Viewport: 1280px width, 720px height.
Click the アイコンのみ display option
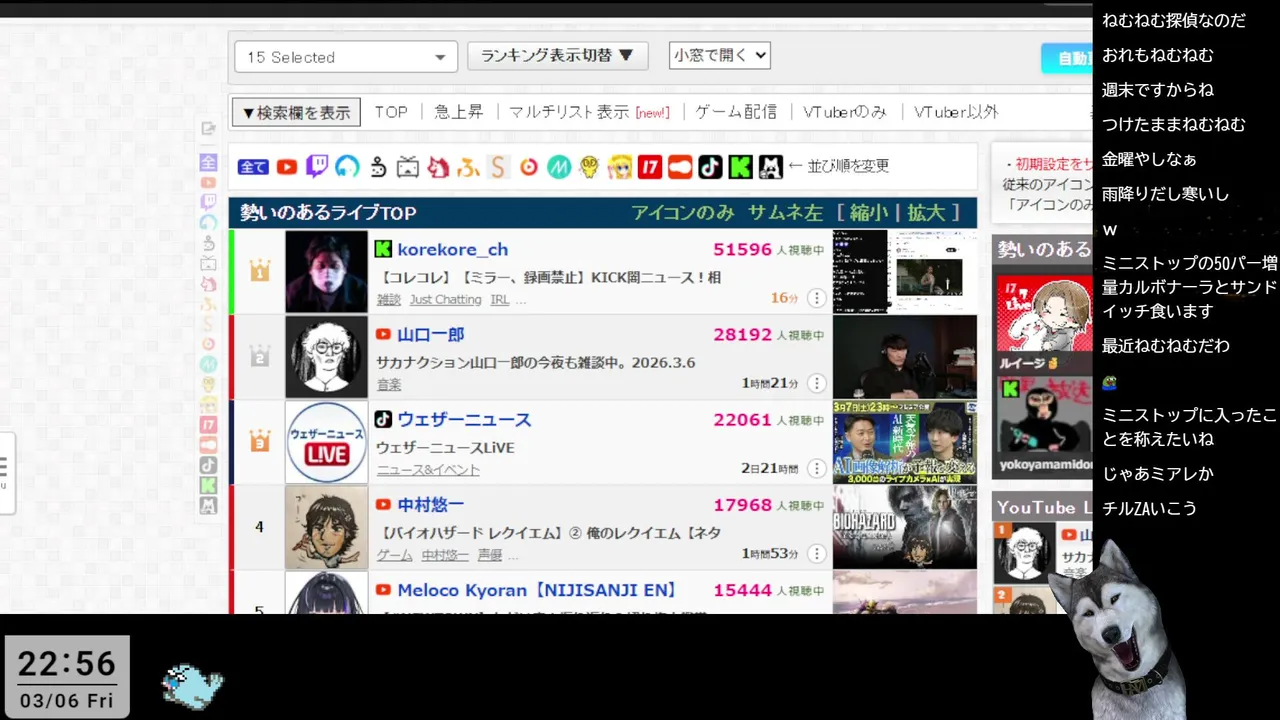(x=683, y=212)
